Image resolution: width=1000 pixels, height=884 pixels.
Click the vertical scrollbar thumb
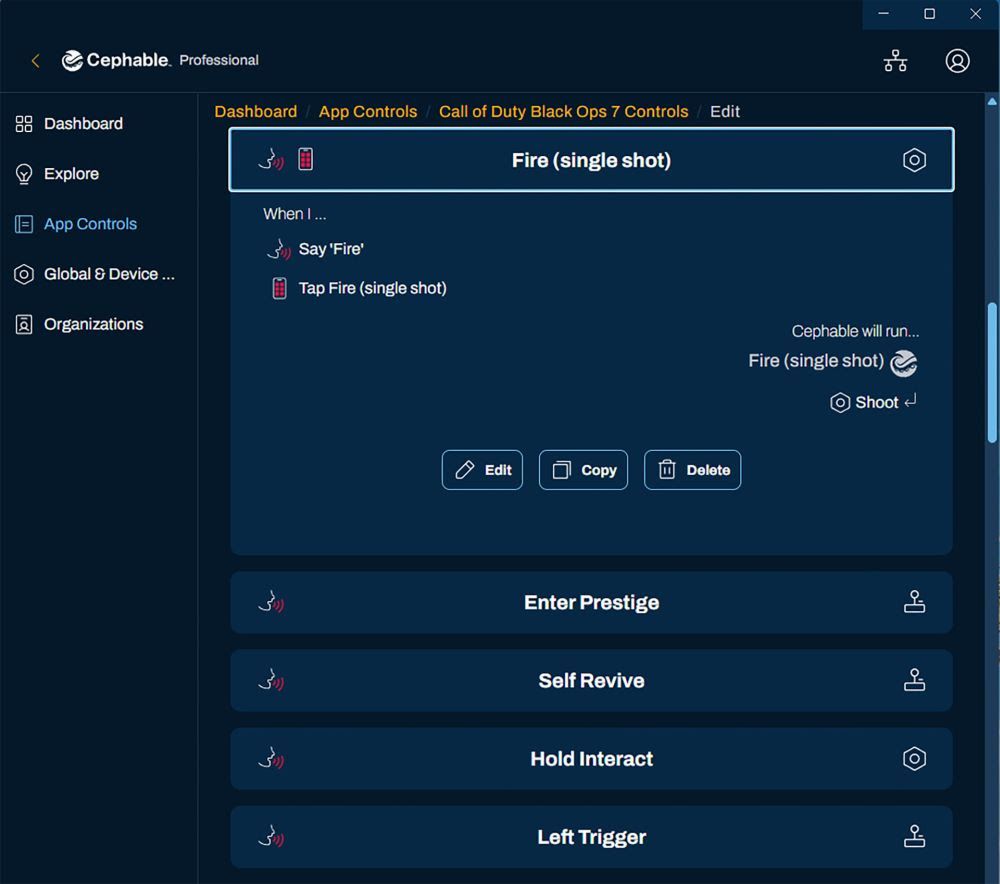click(x=992, y=372)
